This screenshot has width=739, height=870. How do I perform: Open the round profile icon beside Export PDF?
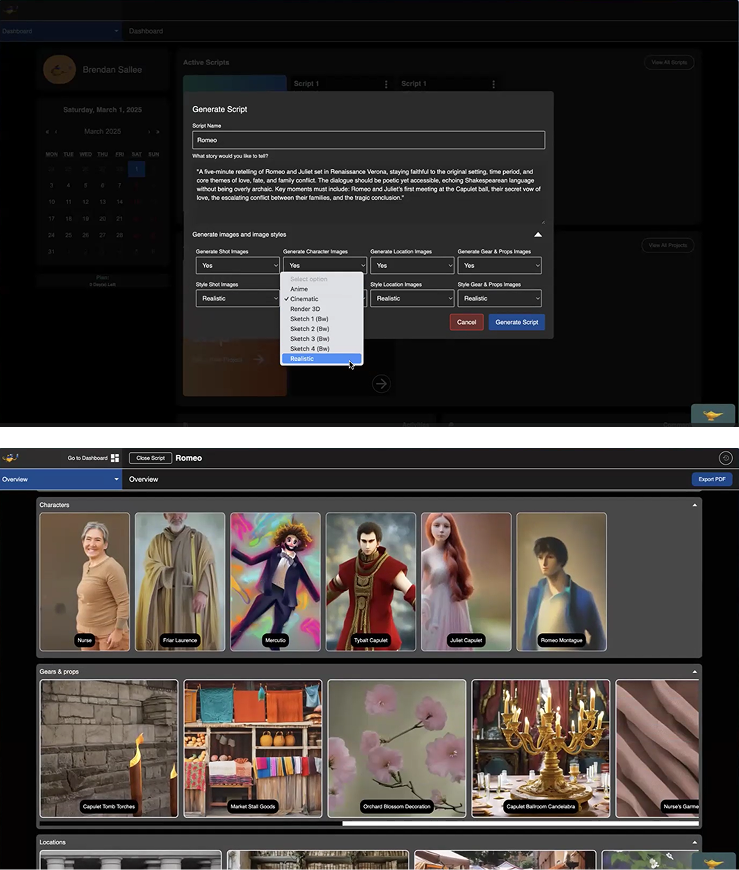[x=725, y=458]
